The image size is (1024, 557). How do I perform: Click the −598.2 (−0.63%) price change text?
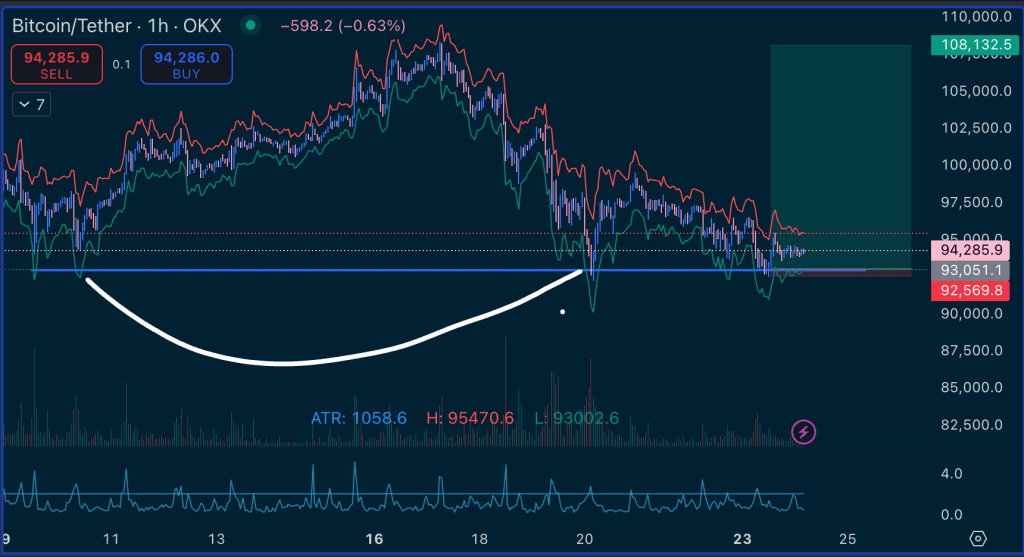[x=343, y=25]
